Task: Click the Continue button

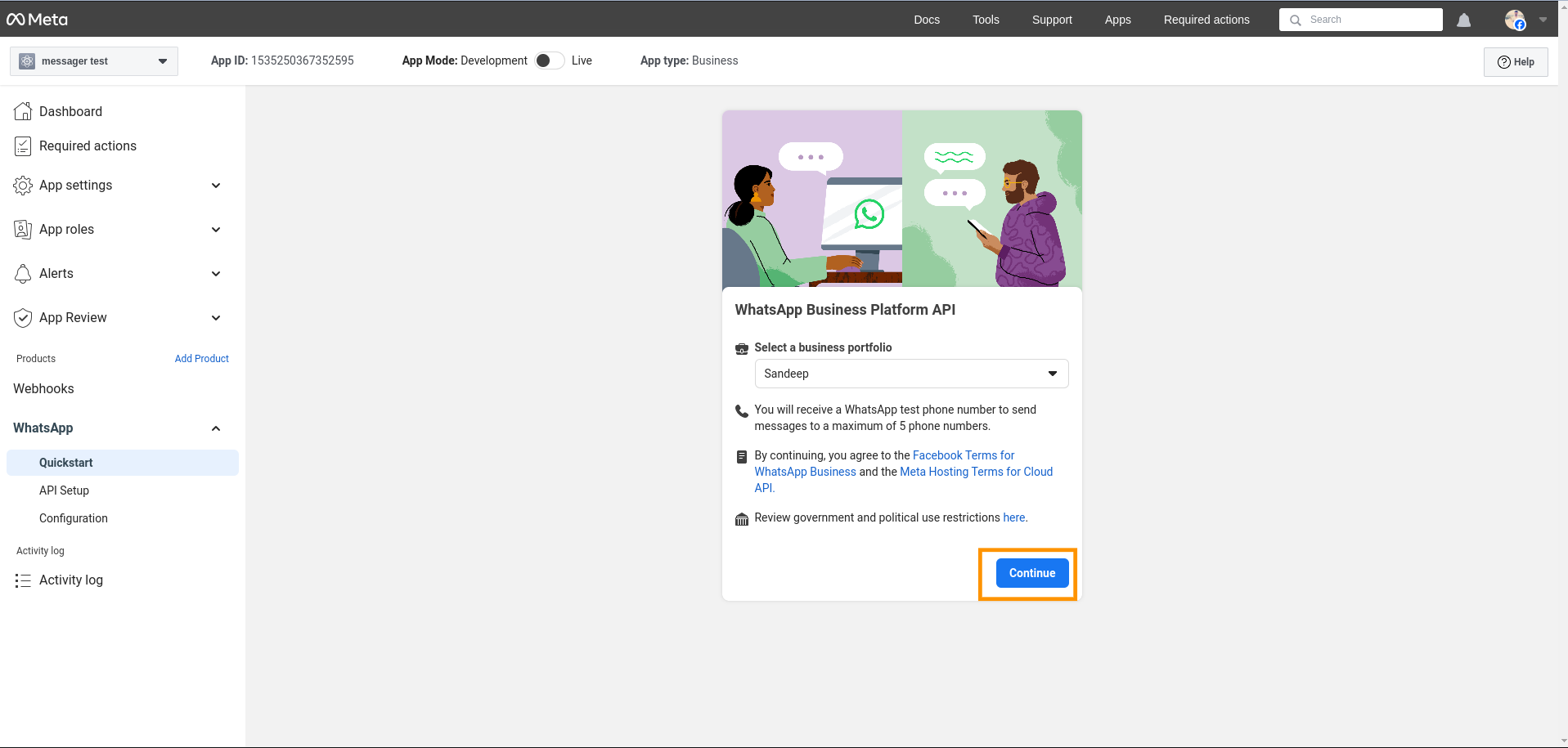Action: [x=1032, y=573]
